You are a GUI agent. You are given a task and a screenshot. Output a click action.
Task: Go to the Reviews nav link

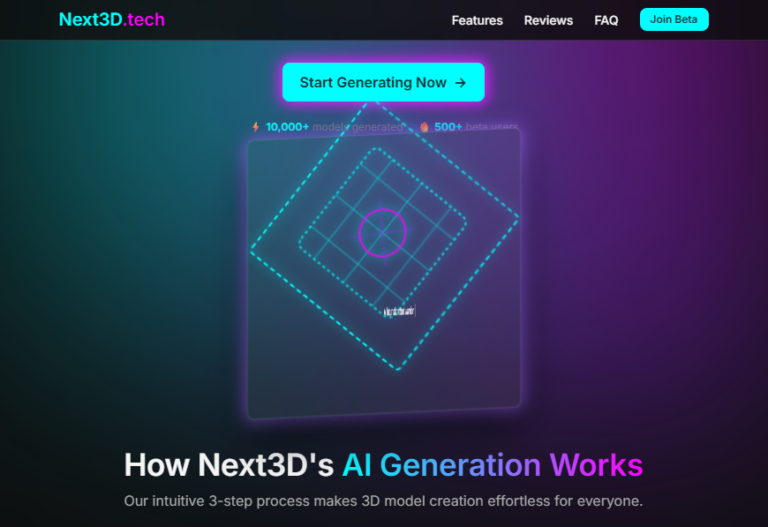548,20
